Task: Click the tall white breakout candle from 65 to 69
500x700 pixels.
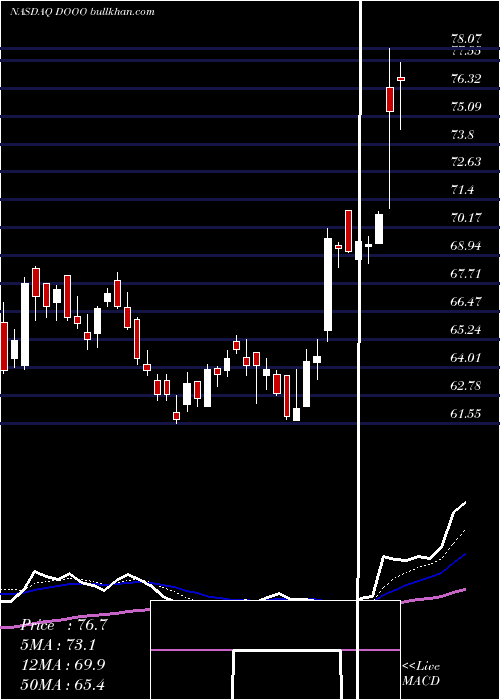Action: (328, 284)
